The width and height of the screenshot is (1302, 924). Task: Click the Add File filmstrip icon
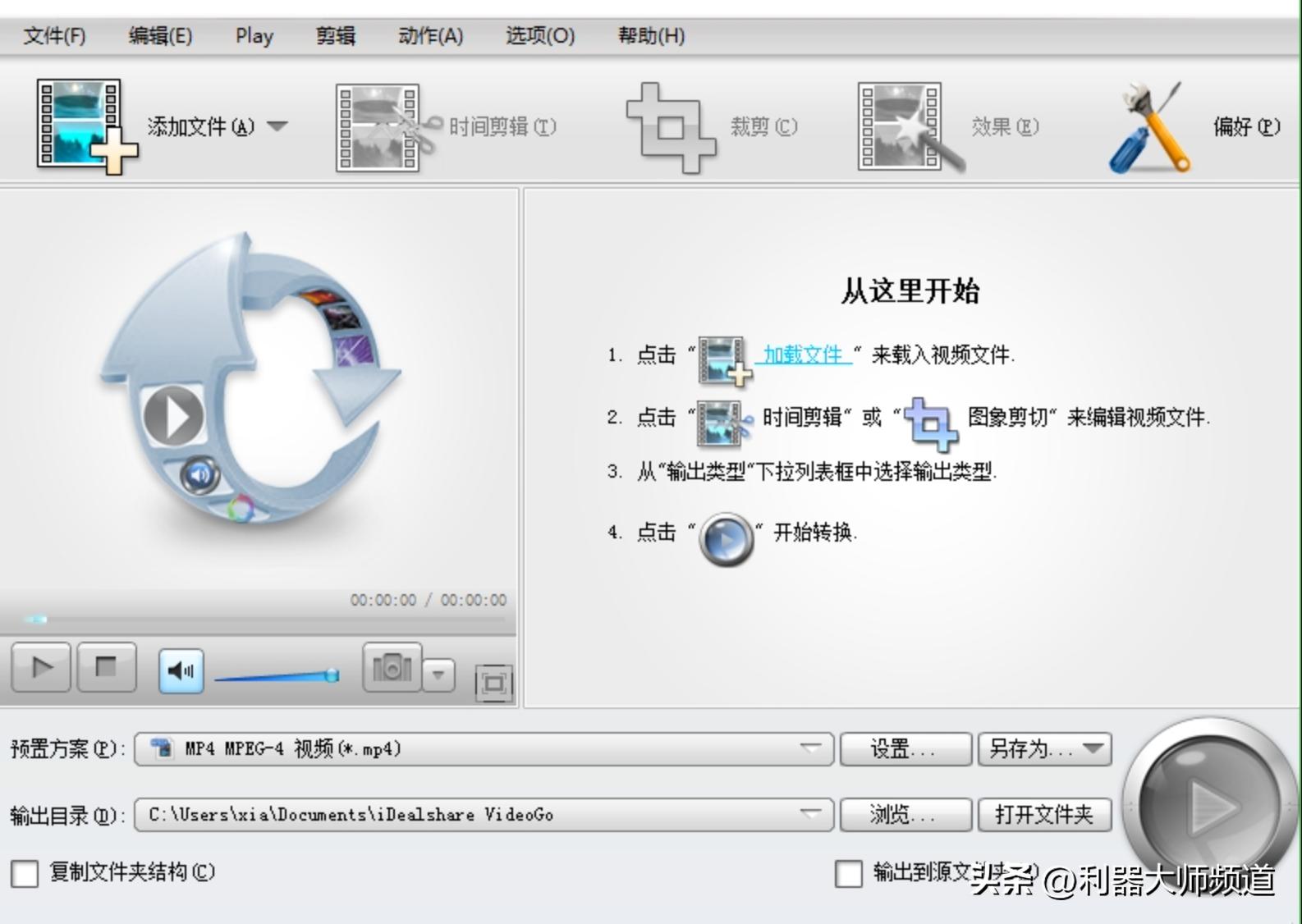[86, 126]
